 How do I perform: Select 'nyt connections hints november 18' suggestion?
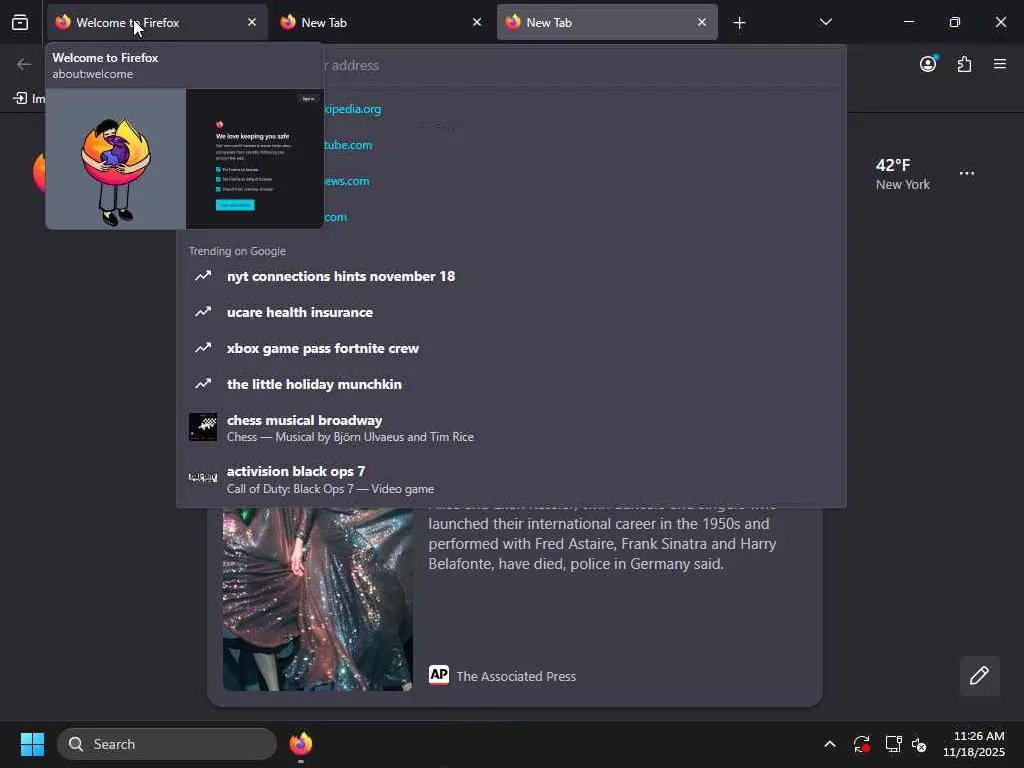(x=511, y=276)
